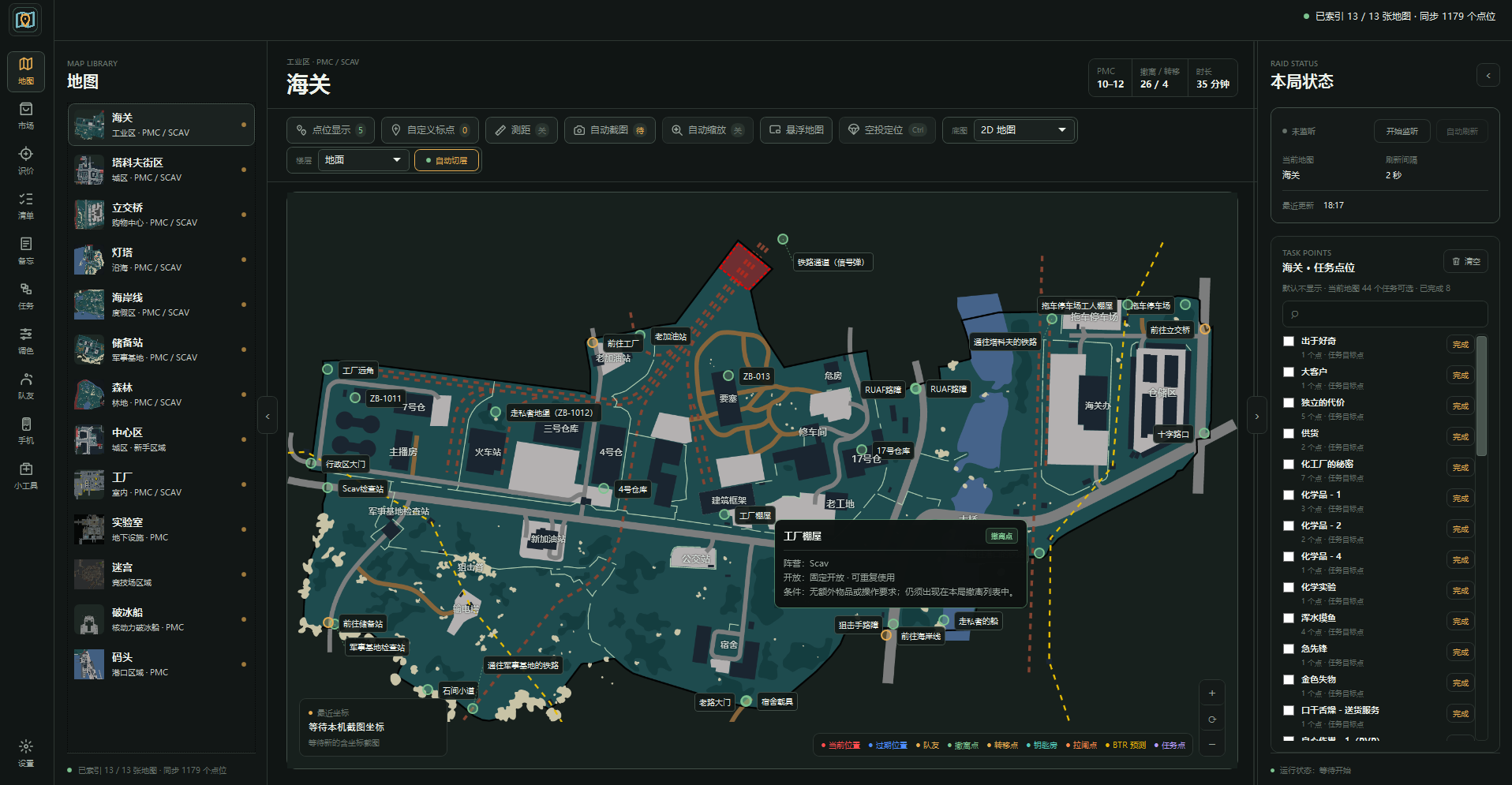Click the task list vertical scrollbar
Screen dimensions: 1512x785
[1481, 396]
